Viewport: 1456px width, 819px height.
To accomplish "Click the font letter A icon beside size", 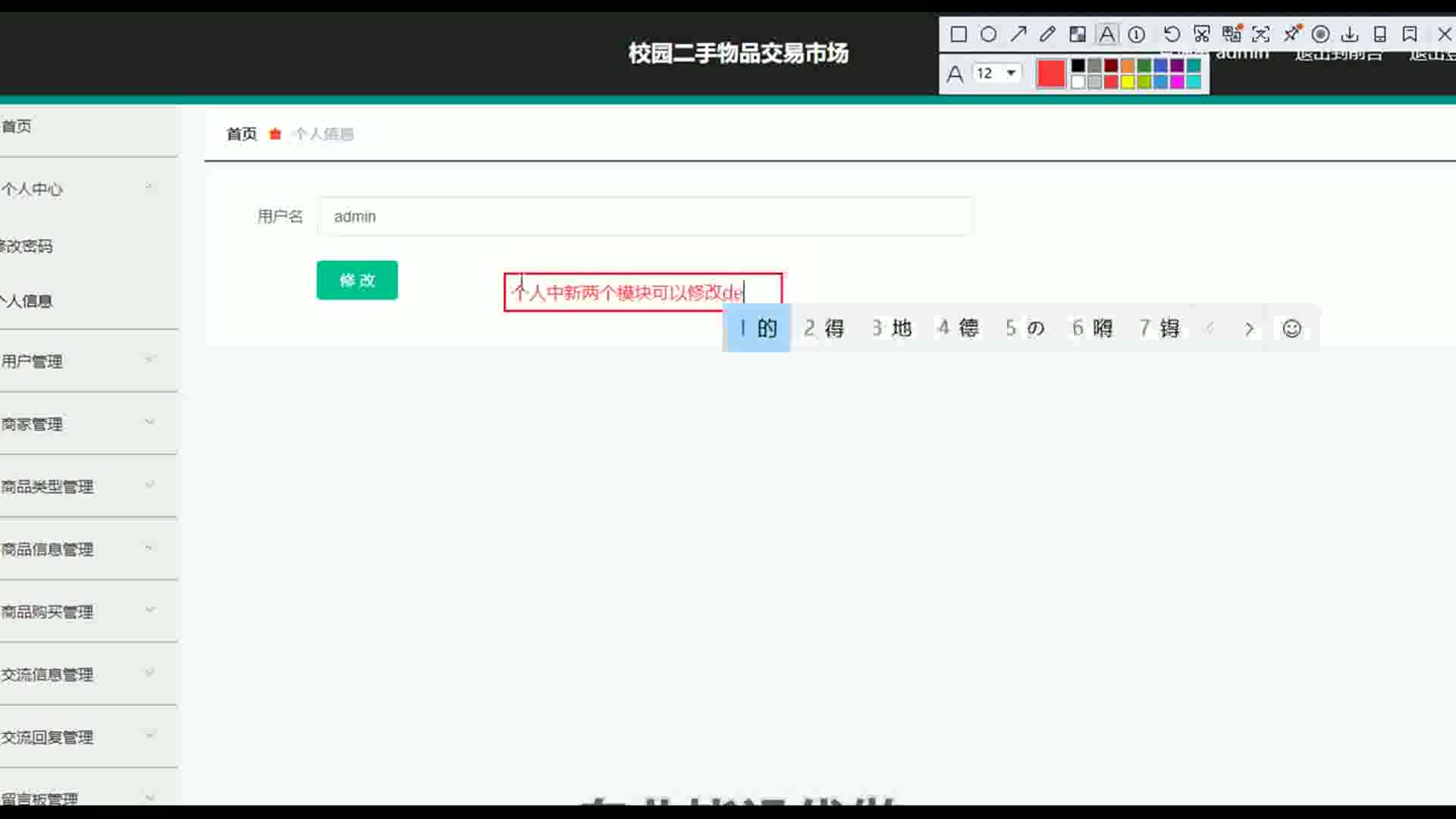I will tap(955, 74).
